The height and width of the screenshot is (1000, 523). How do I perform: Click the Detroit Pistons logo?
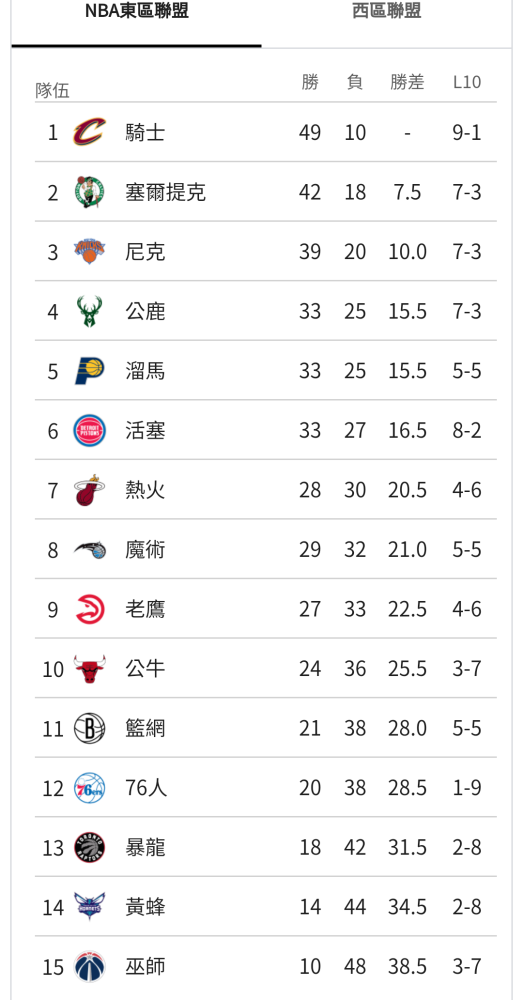(x=89, y=430)
